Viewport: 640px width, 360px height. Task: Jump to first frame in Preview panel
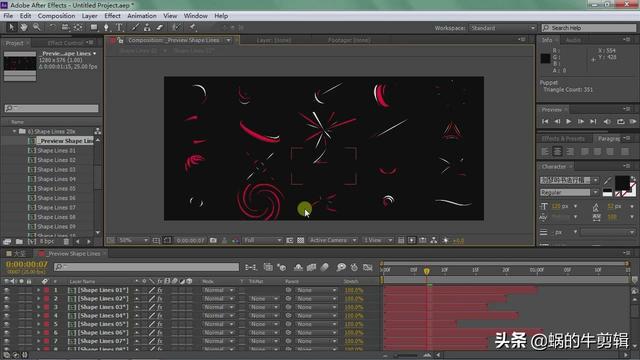click(x=545, y=121)
